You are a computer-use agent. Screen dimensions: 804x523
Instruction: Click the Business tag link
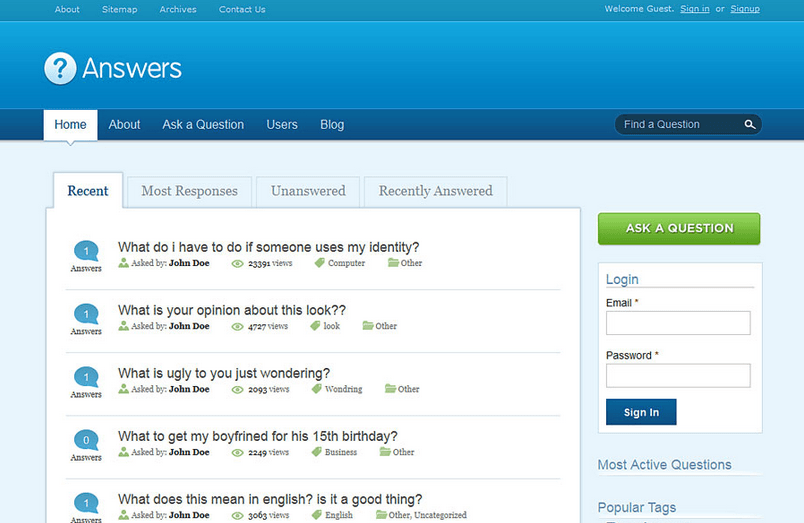[x=341, y=452]
